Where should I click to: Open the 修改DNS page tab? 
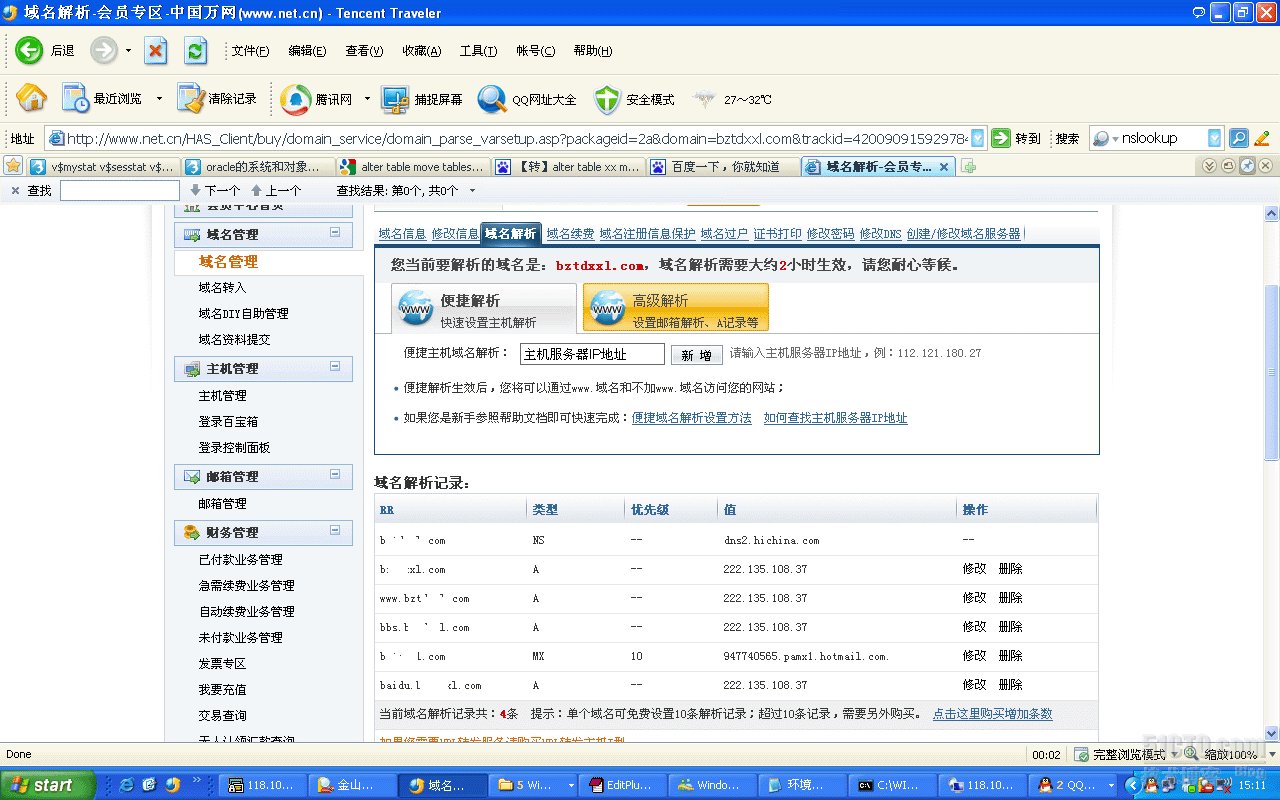[x=880, y=234]
